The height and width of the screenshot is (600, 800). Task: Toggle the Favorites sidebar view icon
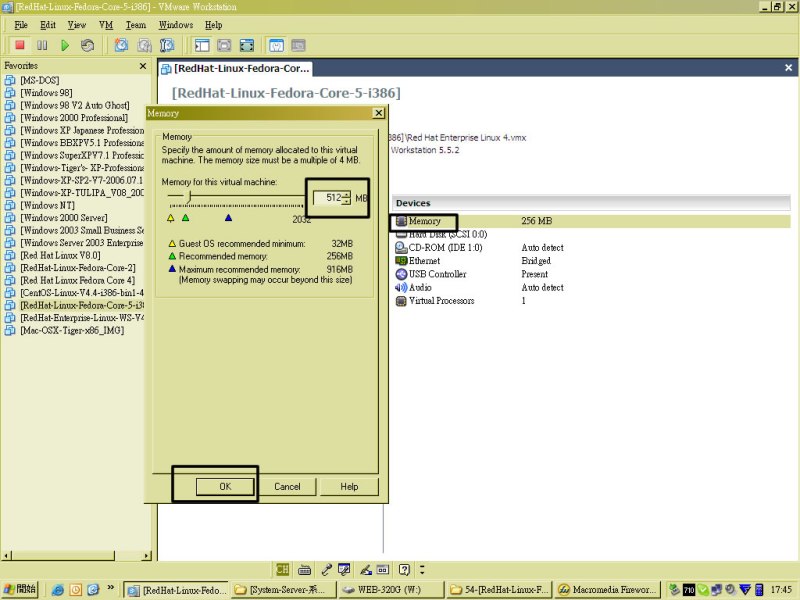coord(202,45)
